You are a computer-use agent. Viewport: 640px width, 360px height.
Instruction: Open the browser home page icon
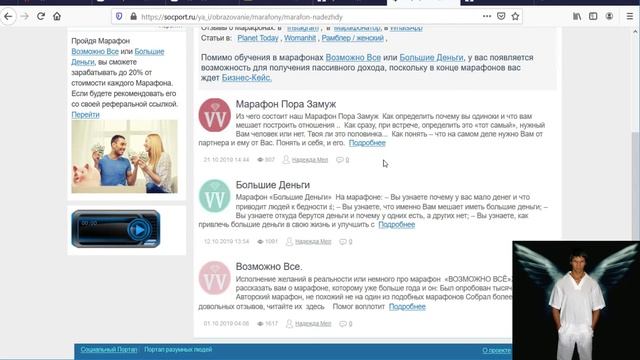pyautogui.click(x=57, y=16)
